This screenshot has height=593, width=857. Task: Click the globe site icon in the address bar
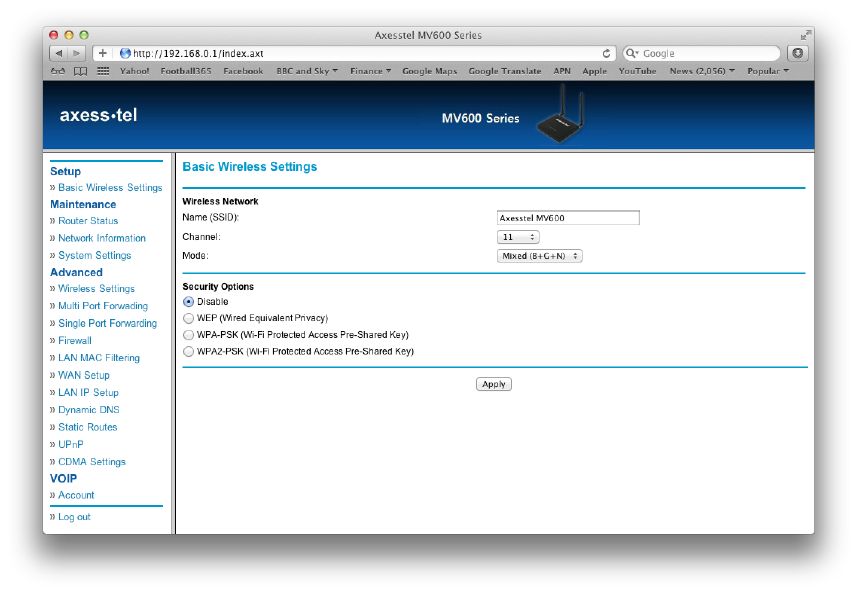[x=125, y=53]
